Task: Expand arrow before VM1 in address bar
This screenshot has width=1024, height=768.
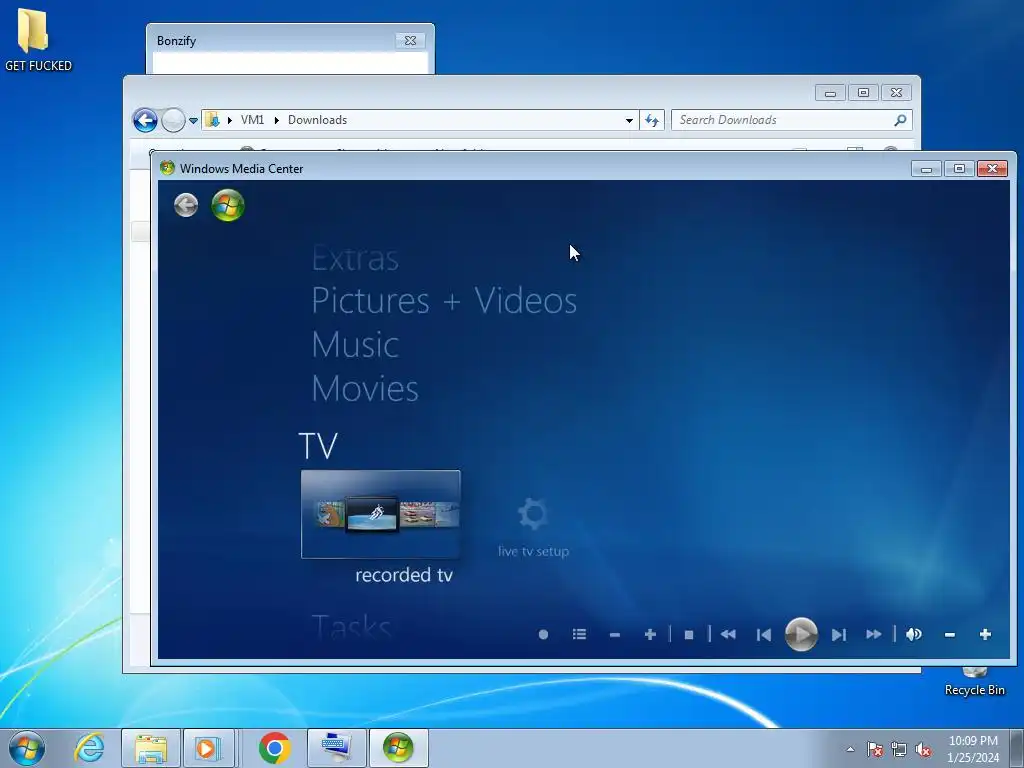Action: coord(229,120)
